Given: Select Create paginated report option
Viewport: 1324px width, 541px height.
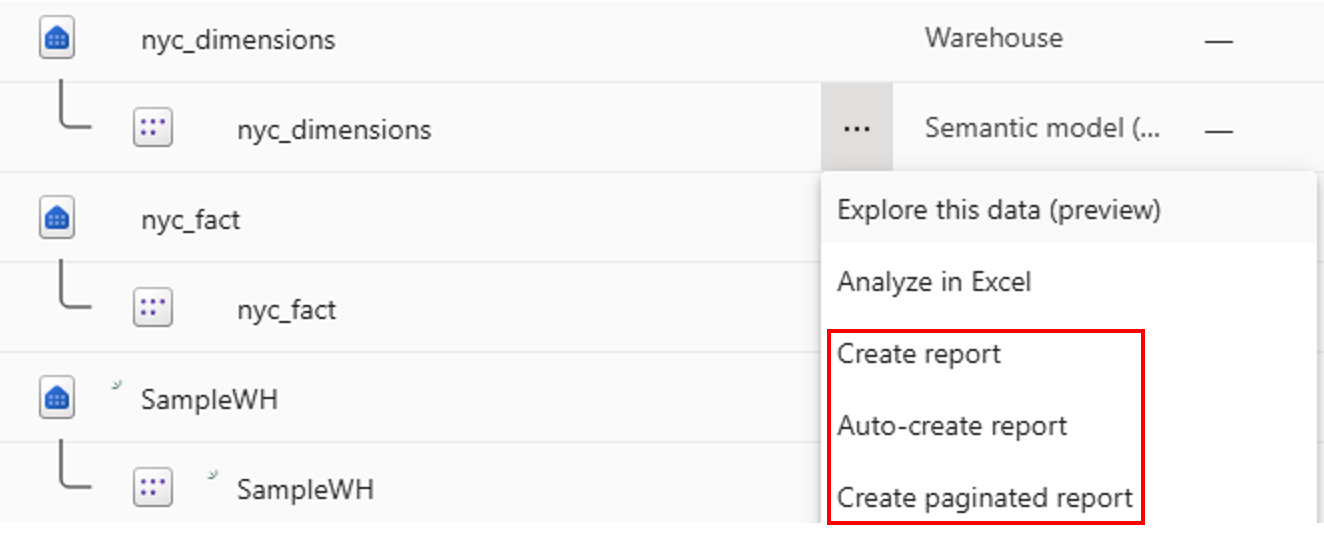Looking at the screenshot, I should 984,498.
